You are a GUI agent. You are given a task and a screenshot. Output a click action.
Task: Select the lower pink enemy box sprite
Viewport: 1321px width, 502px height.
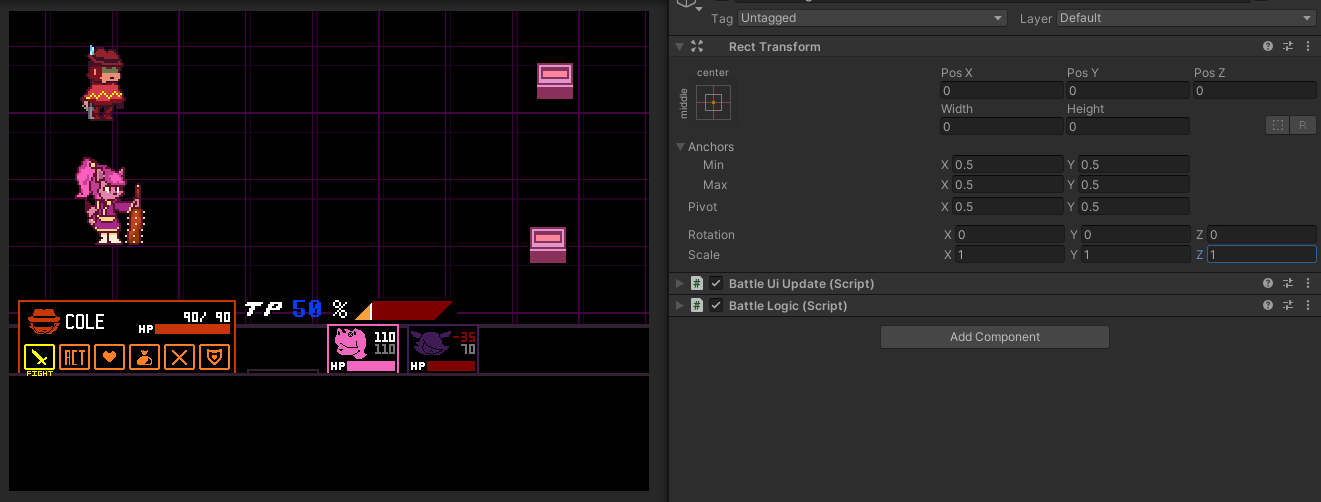click(x=548, y=245)
